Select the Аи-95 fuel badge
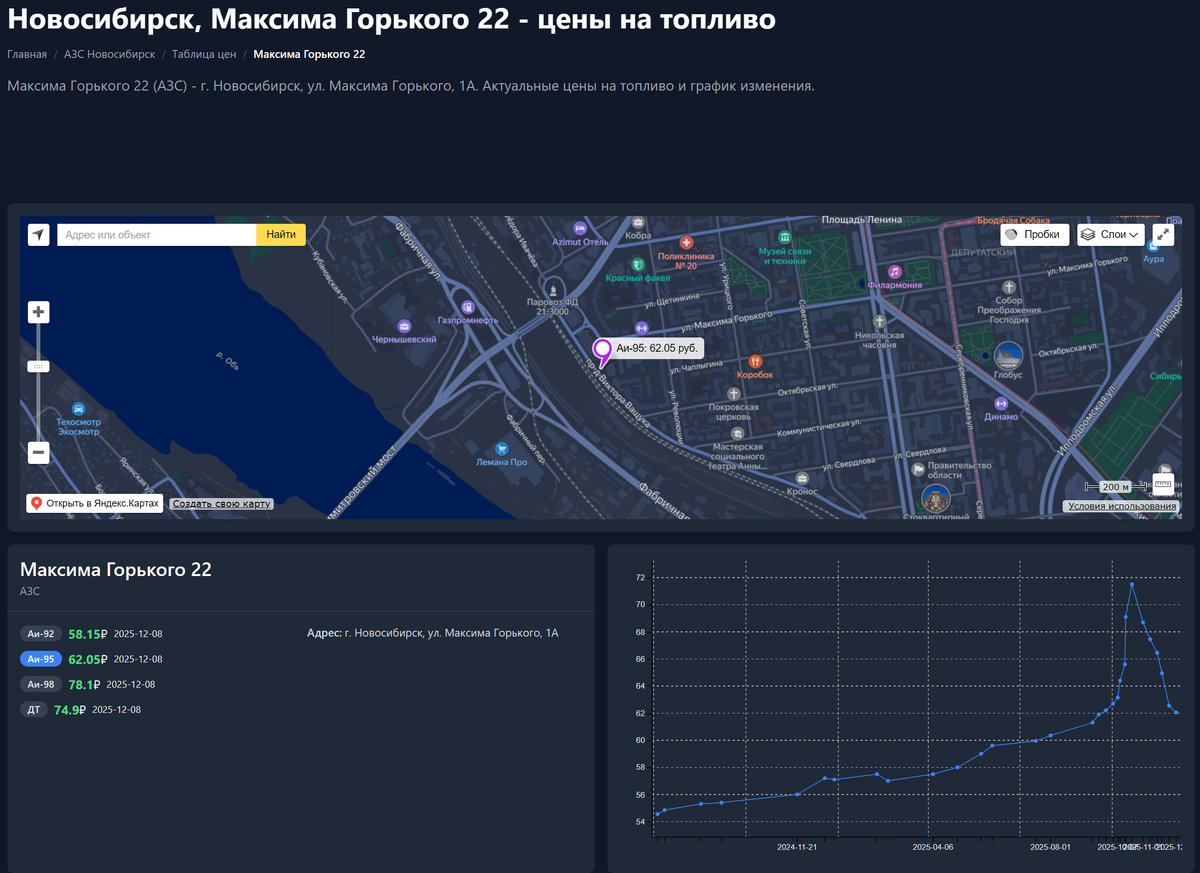This screenshot has height=873, width=1200. (x=41, y=659)
